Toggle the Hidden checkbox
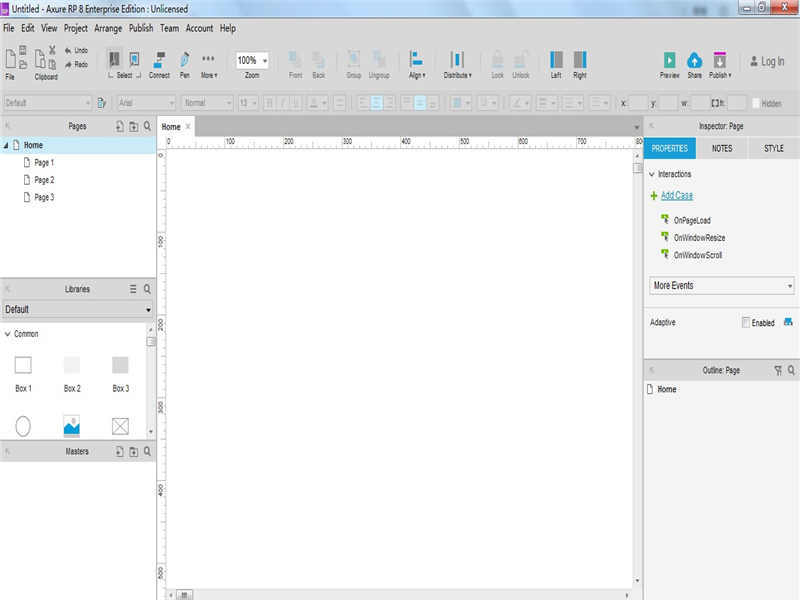Viewport: 800px width, 600px height. click(756, 103)
